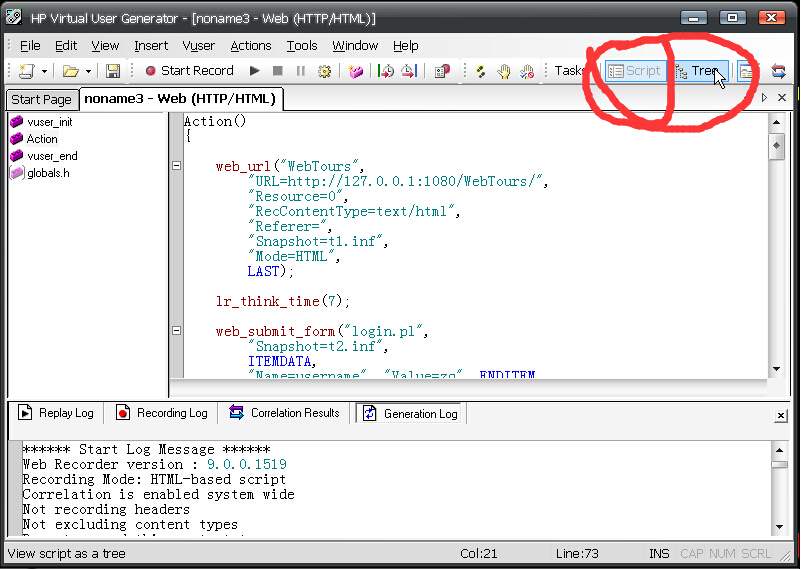Close the log output pane

(x=781, y=416)
